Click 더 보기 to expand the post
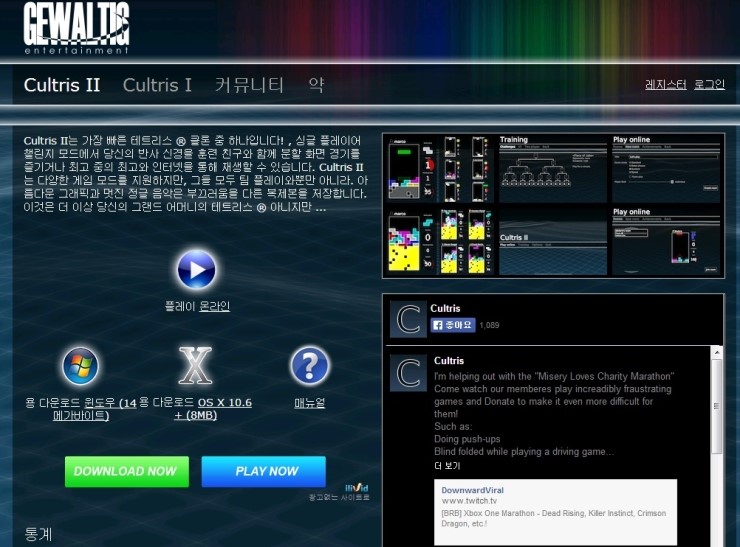740x547 pixels. point(447,466)
